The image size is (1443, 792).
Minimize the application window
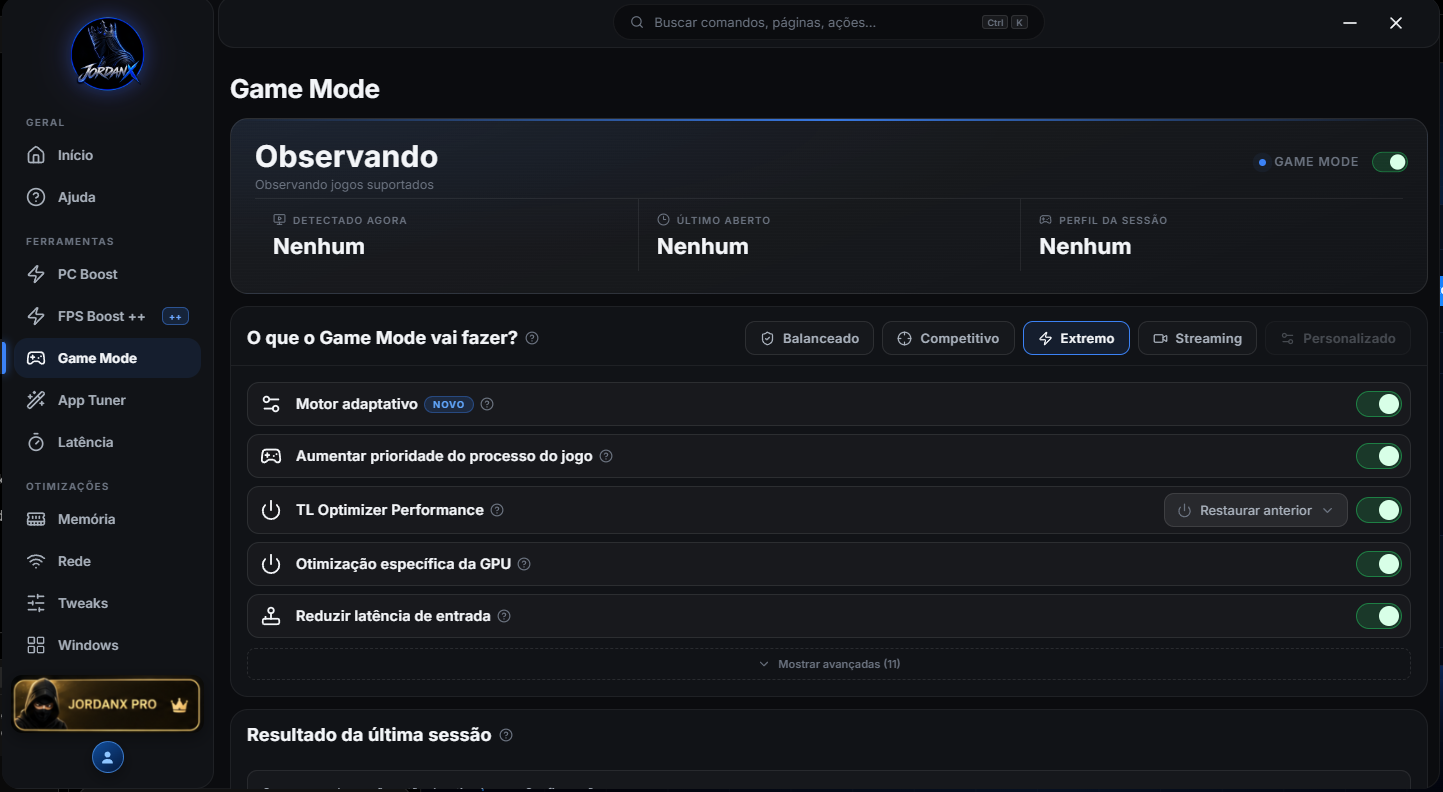[1349, 23]
